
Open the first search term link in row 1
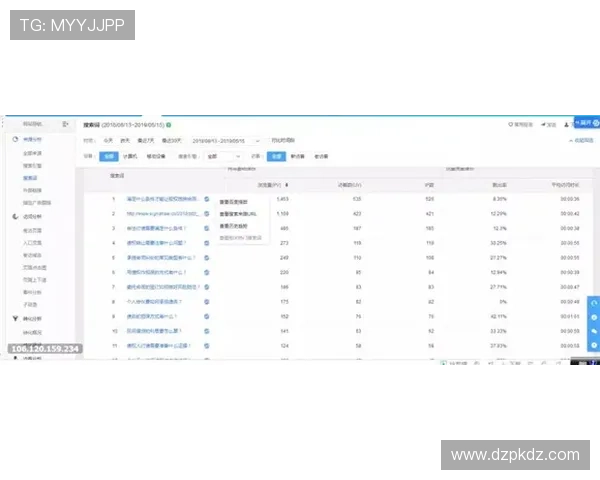(162, 199)
